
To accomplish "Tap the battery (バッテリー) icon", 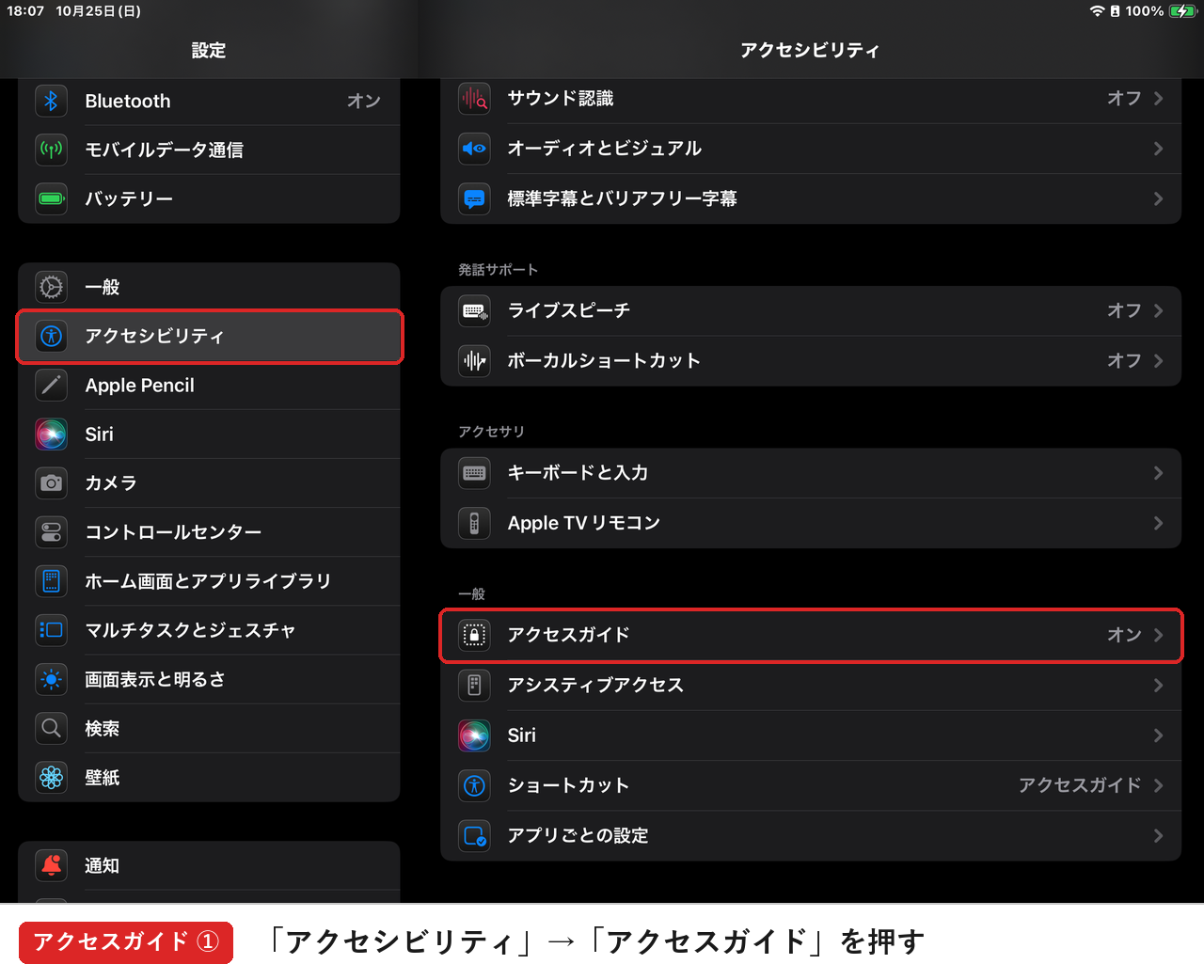I will click(x=52, y=198).
